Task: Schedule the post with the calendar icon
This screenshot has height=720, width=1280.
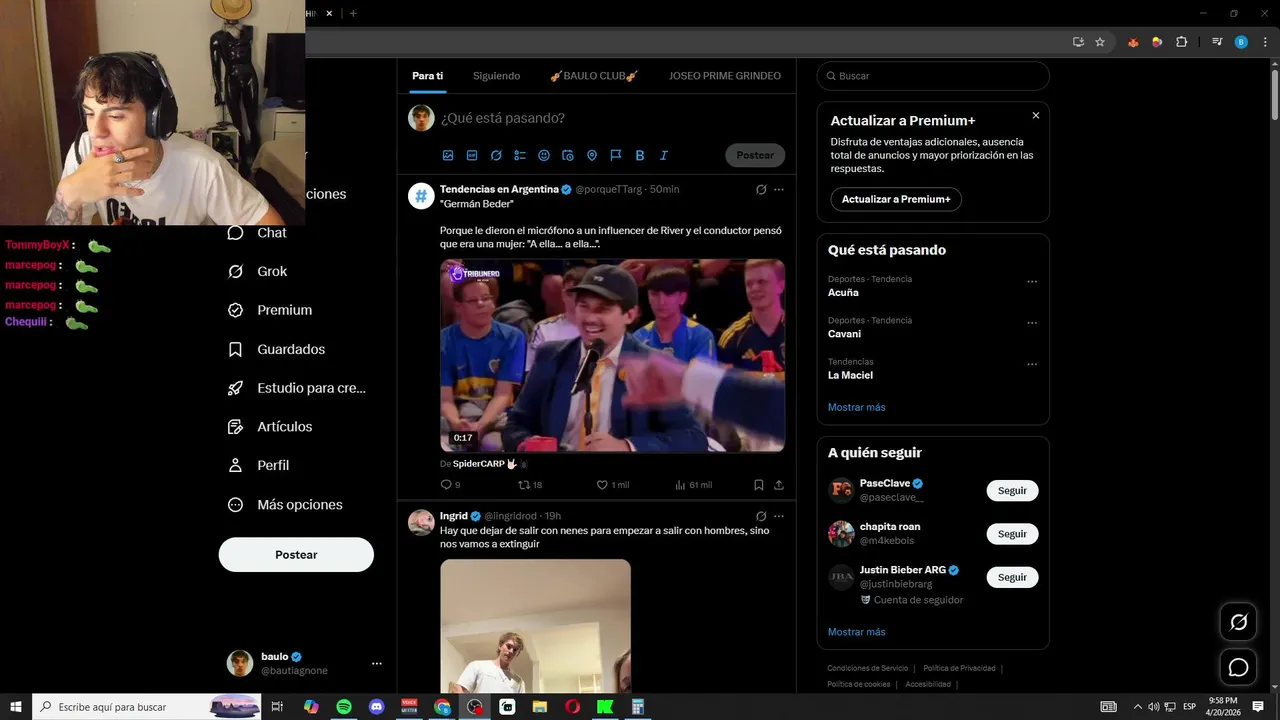Action: pos(568,155)
